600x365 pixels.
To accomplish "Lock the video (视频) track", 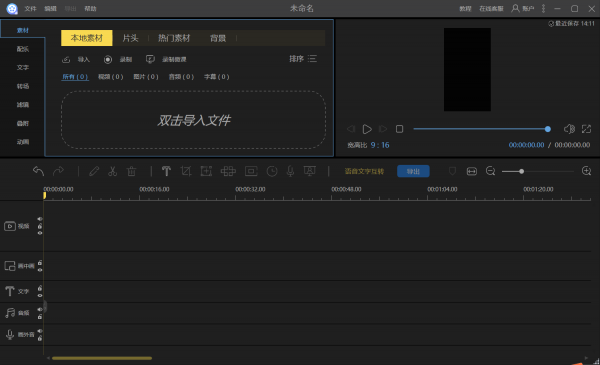I will click(40, 226).
